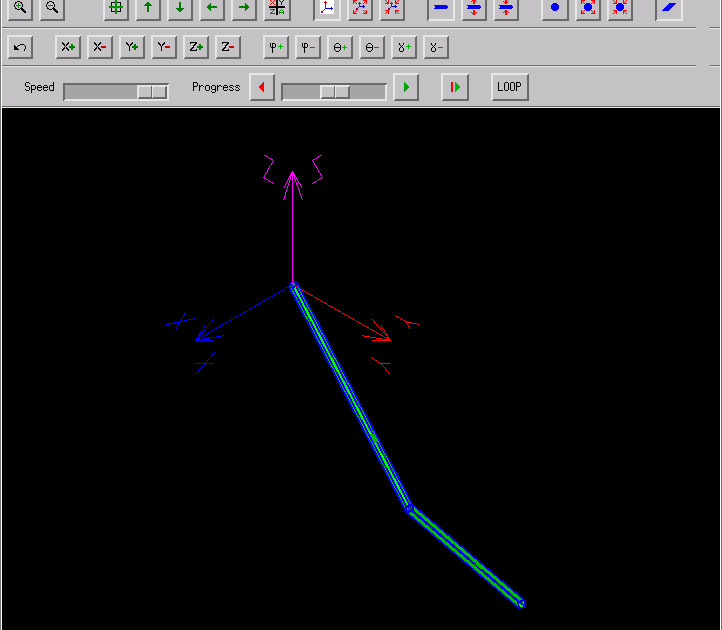Rotate with the phi minus button
This screenshot has height=630, width=722.
coord(308,47)
